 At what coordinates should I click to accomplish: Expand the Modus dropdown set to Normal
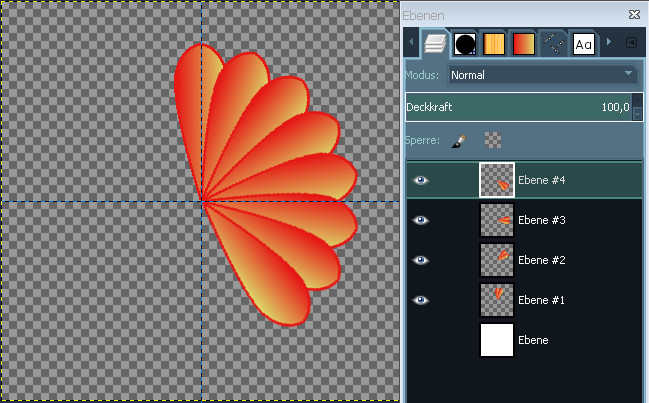[x=541, y=75]
